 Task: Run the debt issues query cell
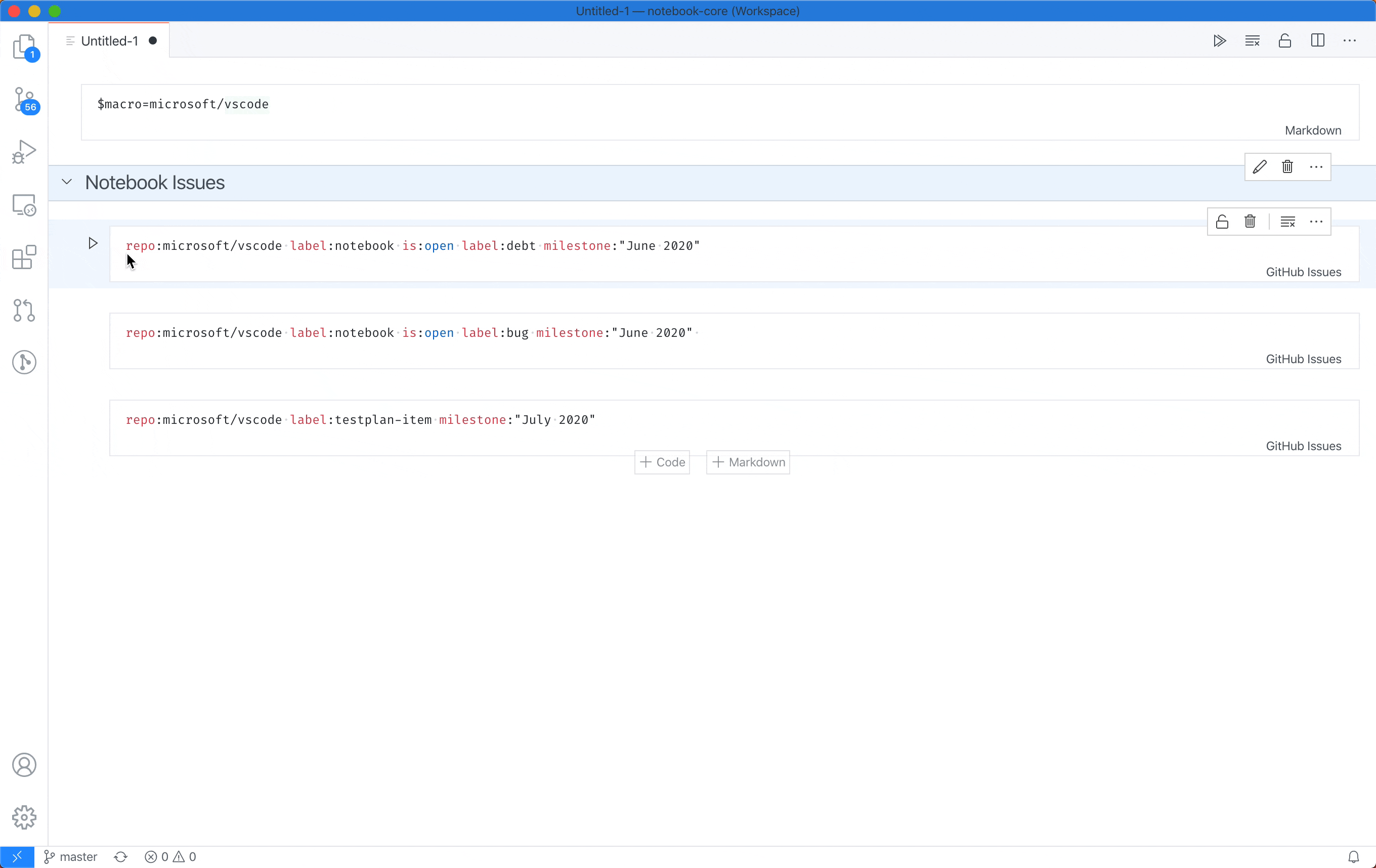coord(92,243)
